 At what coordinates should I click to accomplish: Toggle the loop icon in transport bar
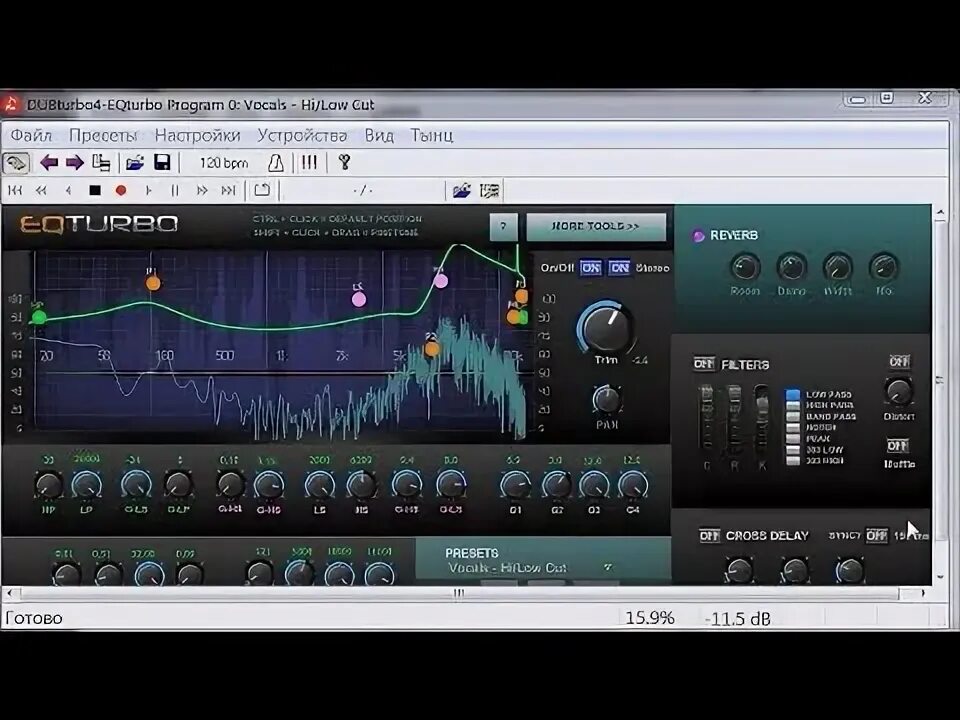(262, 190)
